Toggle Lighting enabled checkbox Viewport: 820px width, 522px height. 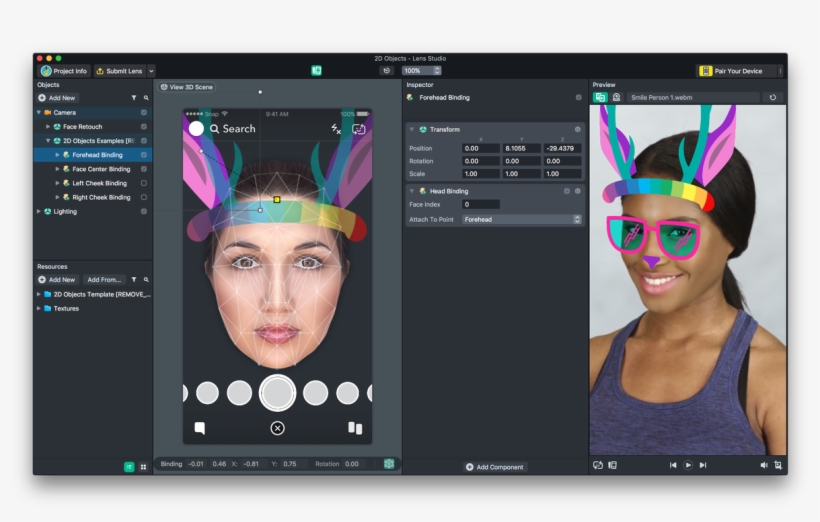pyautogui.click(x=144, y=211)
